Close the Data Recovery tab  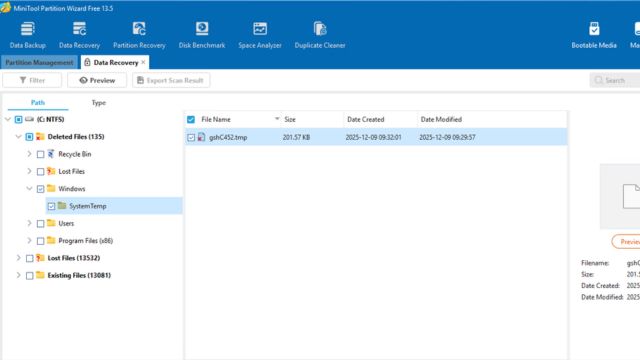[143, 62]
